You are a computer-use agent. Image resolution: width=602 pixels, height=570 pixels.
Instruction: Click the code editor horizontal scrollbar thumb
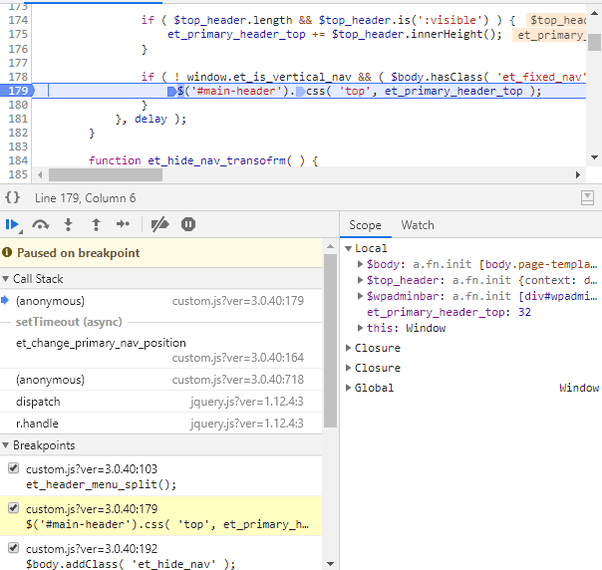pyautogui.click(x=106, y=175)
